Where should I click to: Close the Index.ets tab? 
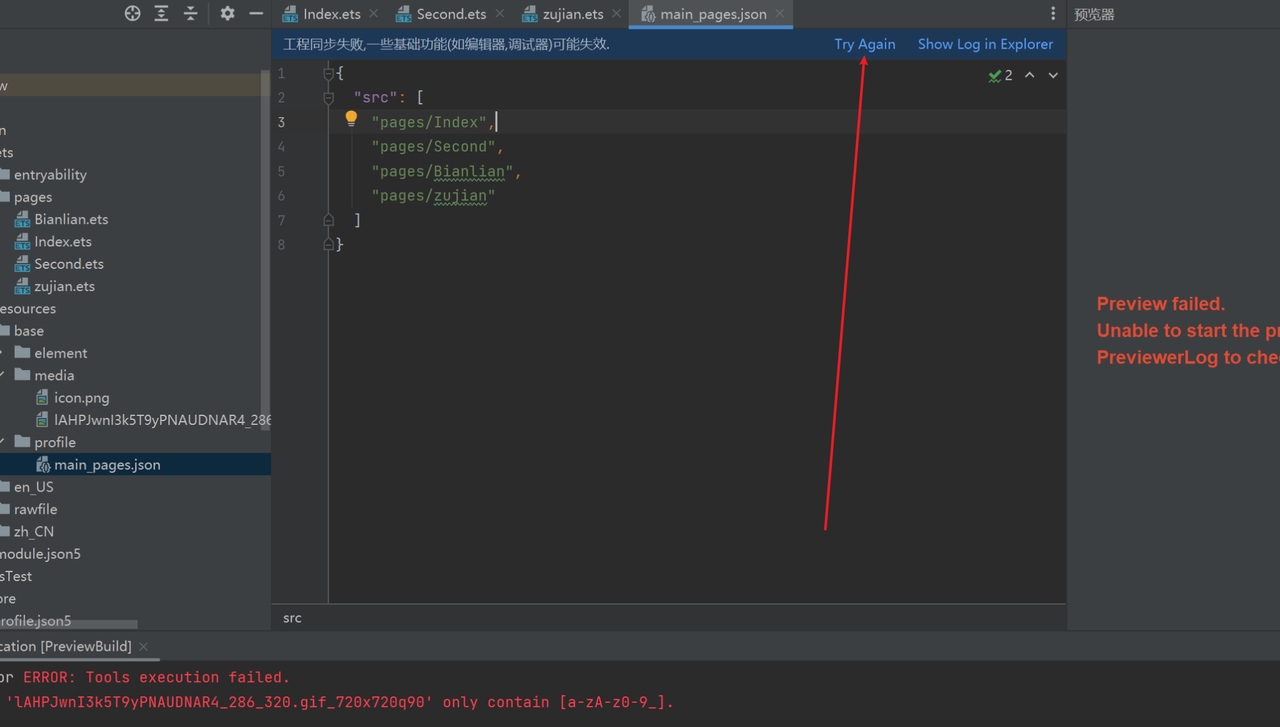[x=373, y=14]
